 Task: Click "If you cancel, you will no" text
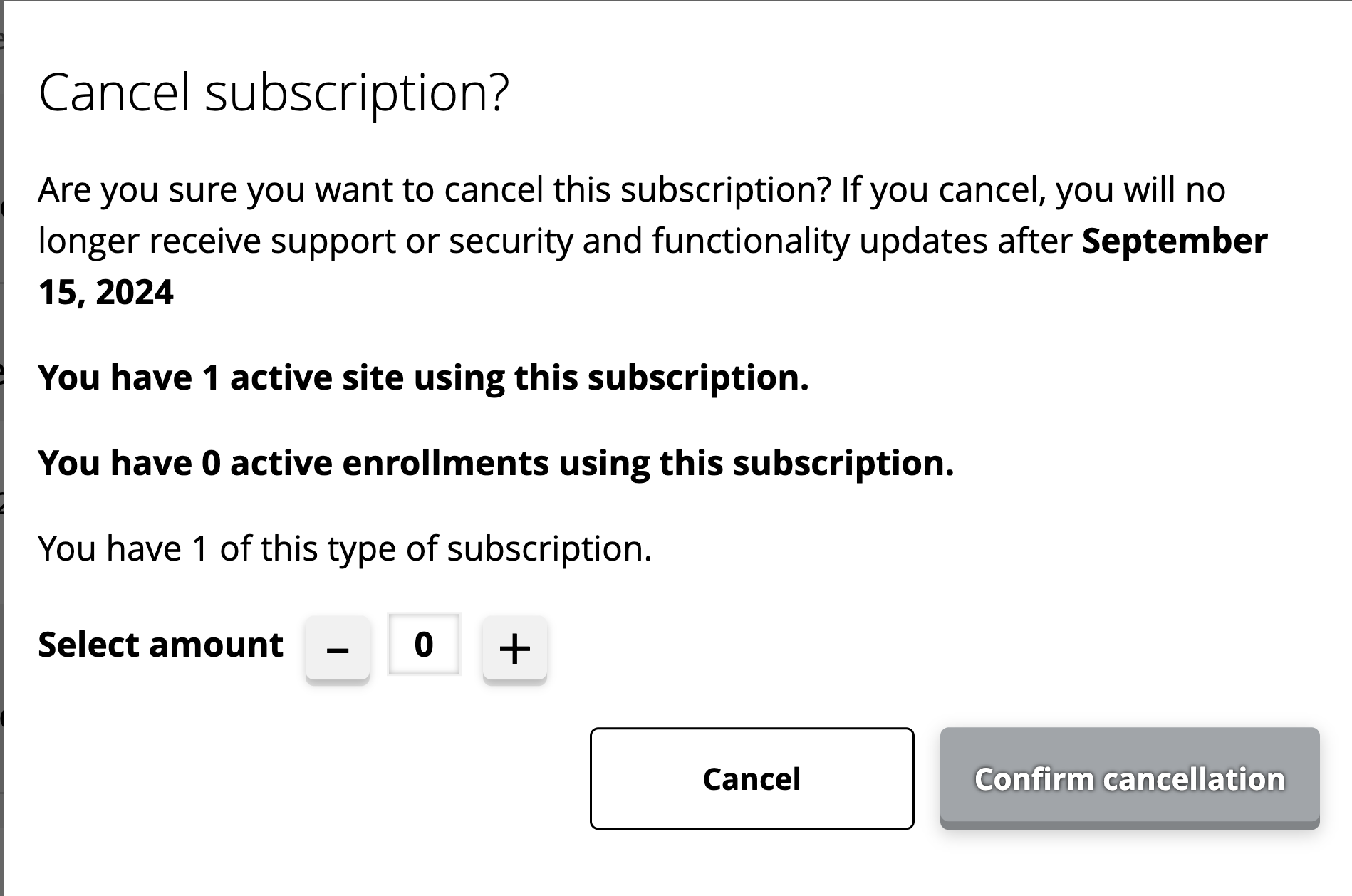(x=1033, y=189)
